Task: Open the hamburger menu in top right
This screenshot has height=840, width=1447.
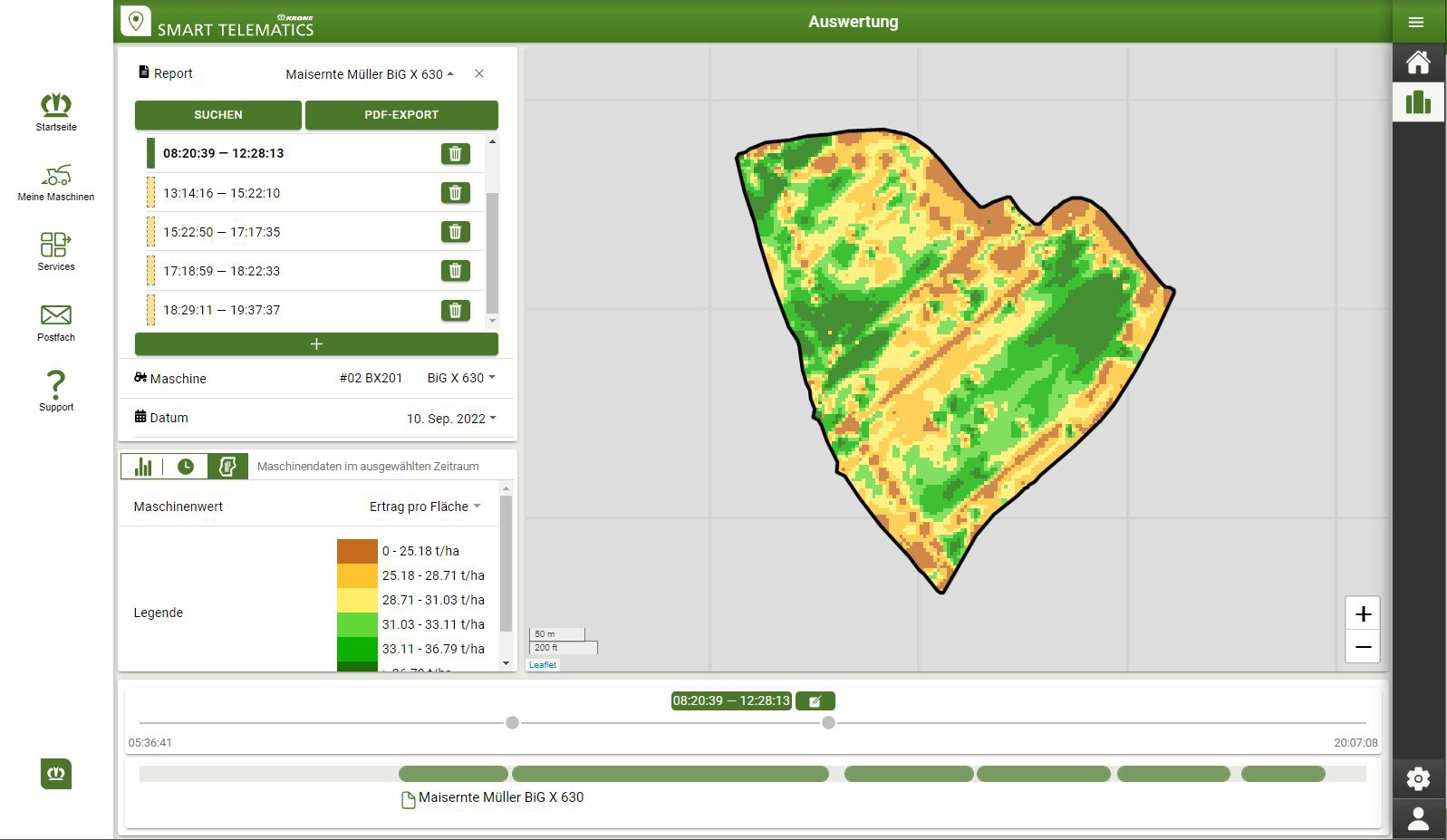Action: 1416,22
